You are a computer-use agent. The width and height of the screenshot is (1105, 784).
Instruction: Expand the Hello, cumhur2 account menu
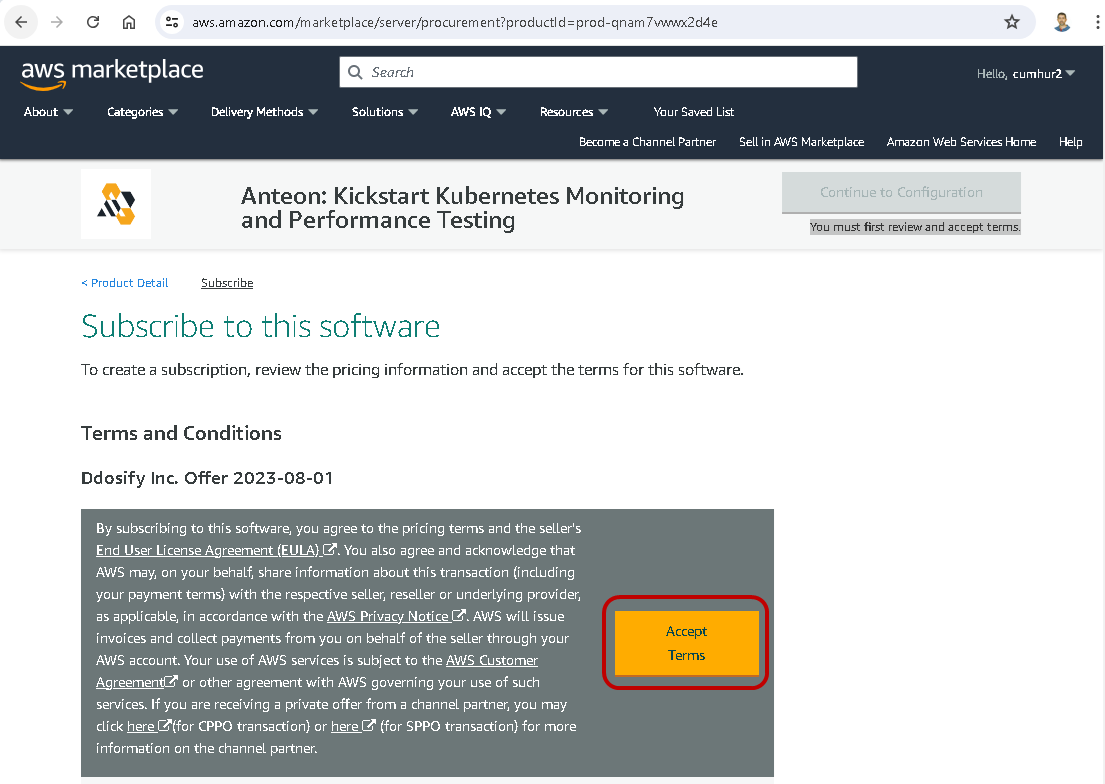[1025, 73]
